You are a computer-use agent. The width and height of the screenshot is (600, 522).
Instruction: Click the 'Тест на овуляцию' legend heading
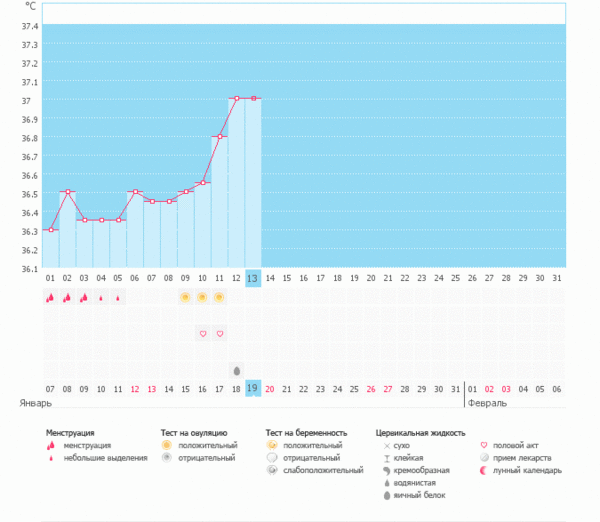point(200,432)
